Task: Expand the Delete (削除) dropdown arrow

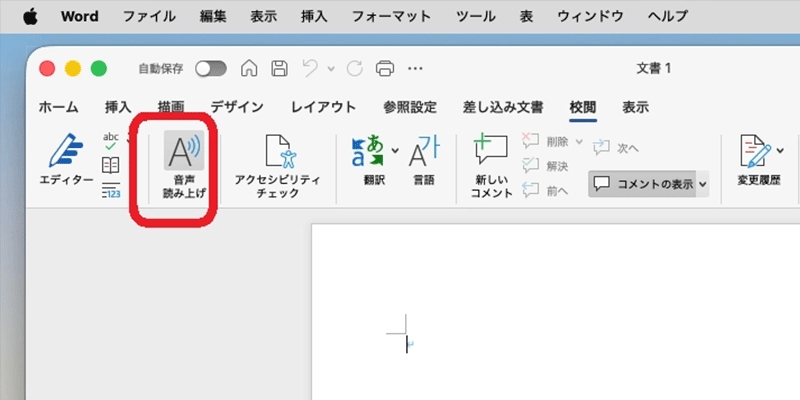Action: (x=579, y=142)
